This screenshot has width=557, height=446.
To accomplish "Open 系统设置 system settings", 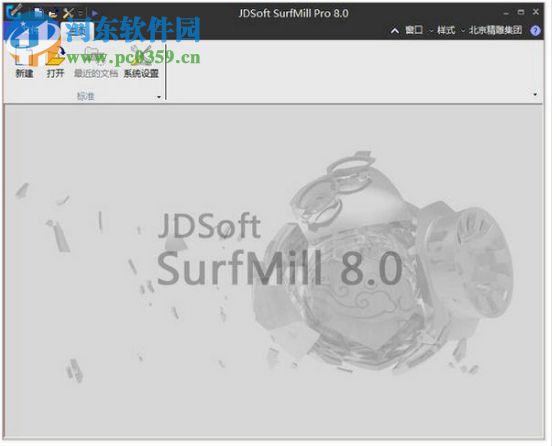I will pyautogui.click(x=141, y=62).
